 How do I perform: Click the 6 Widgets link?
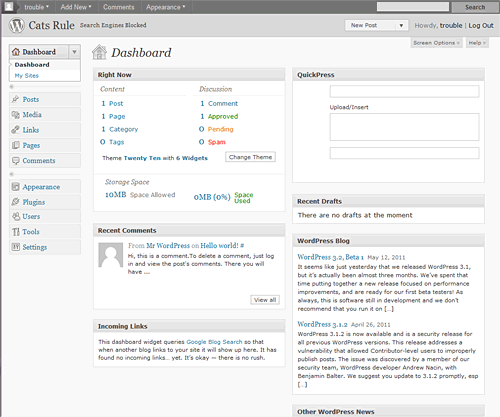pyautogui.click(x=192, y=158)
